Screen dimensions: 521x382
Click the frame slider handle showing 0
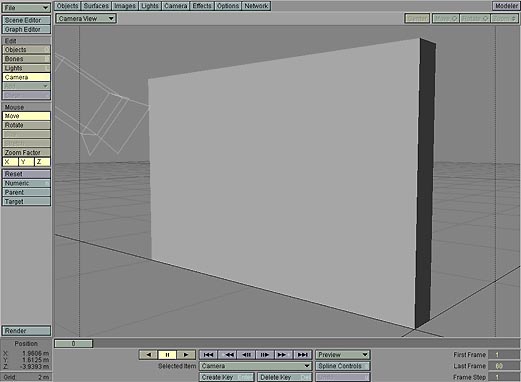coord(73,344)
